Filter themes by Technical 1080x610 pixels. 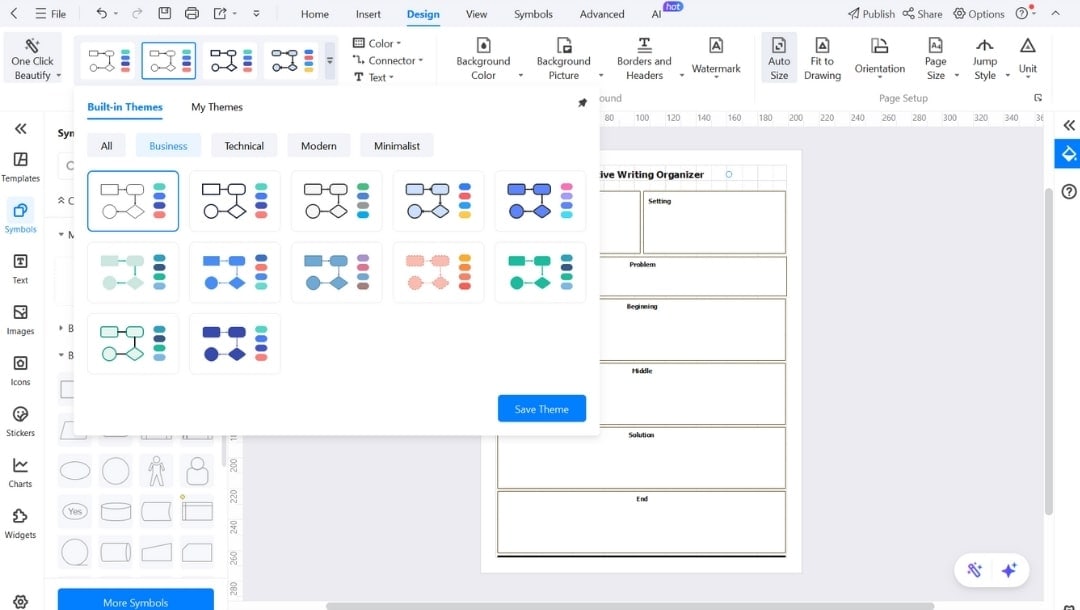244,145
